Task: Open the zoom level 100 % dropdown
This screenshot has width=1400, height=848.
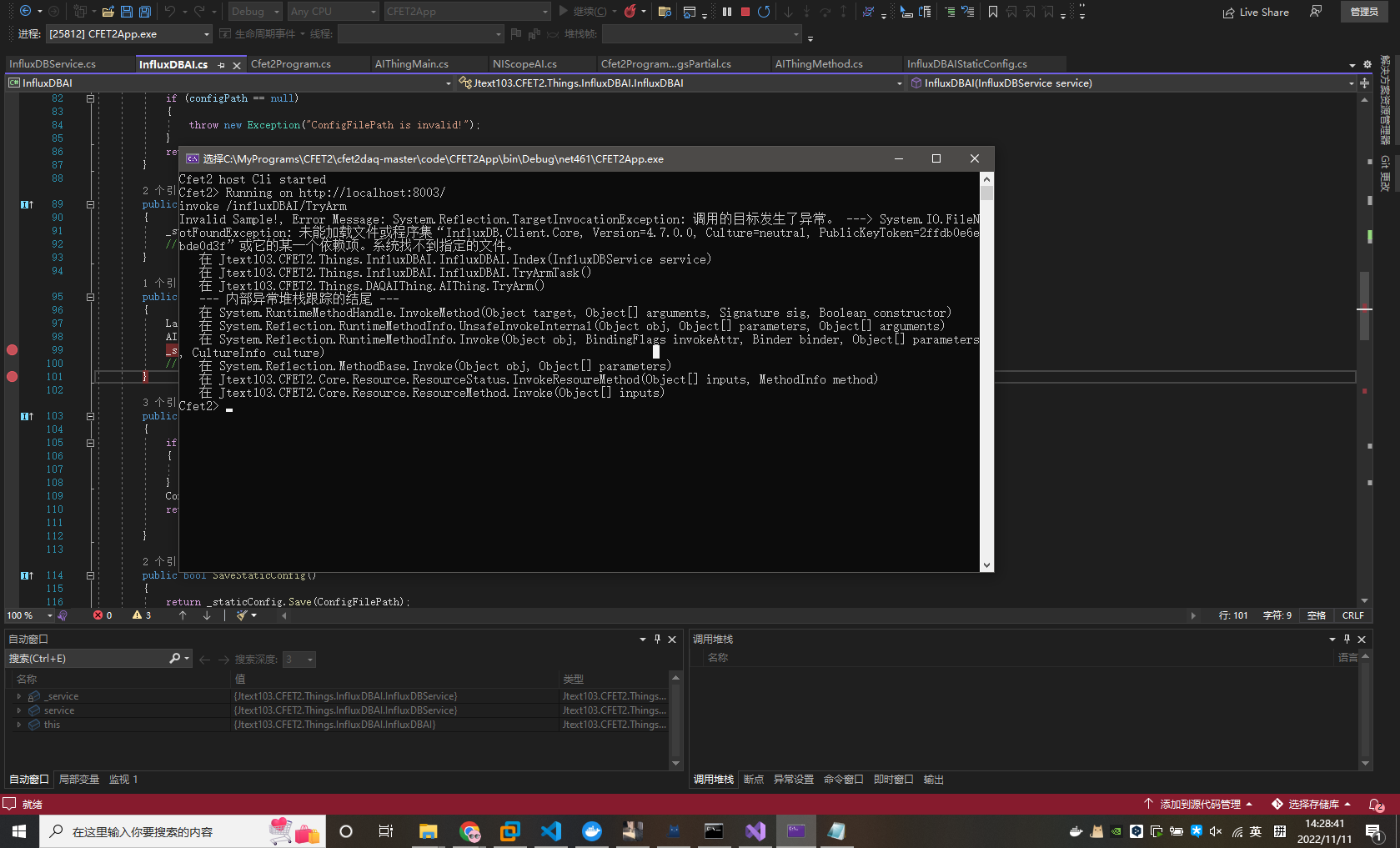Action: 29,615
